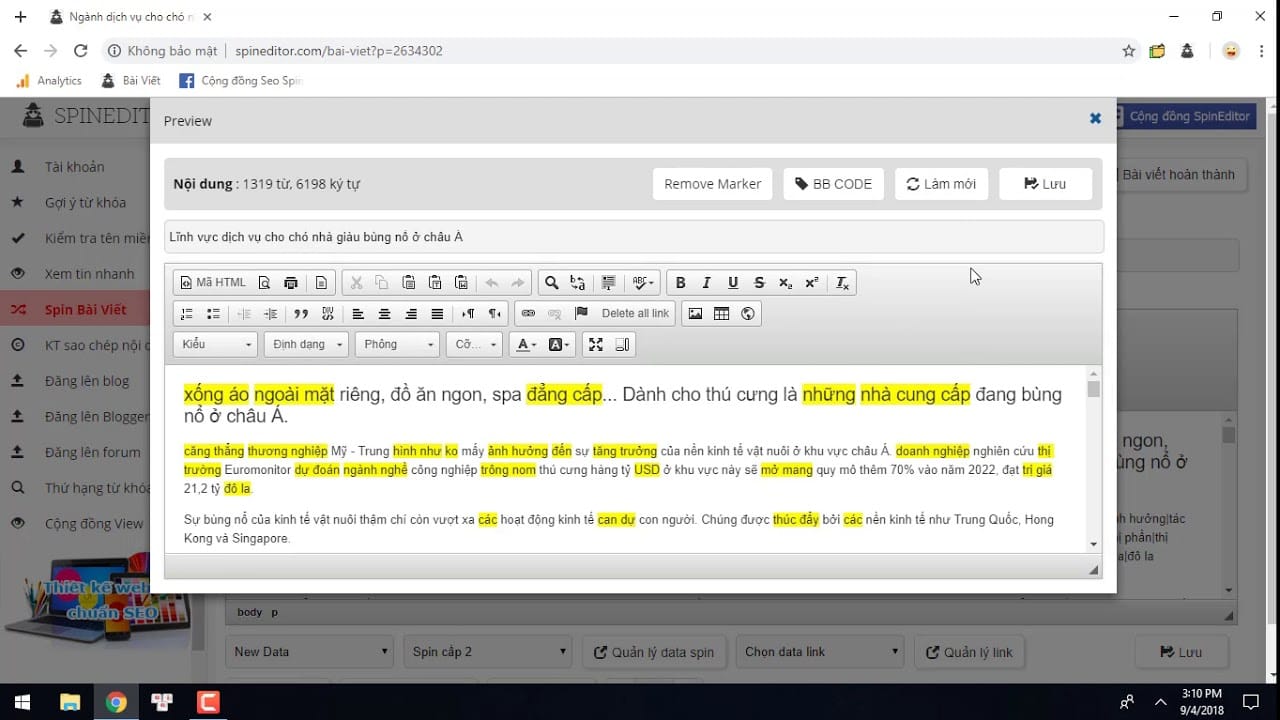Screen dimensions: 1280x720
Task: Insert a table into the article
Action: pos(721,314)
